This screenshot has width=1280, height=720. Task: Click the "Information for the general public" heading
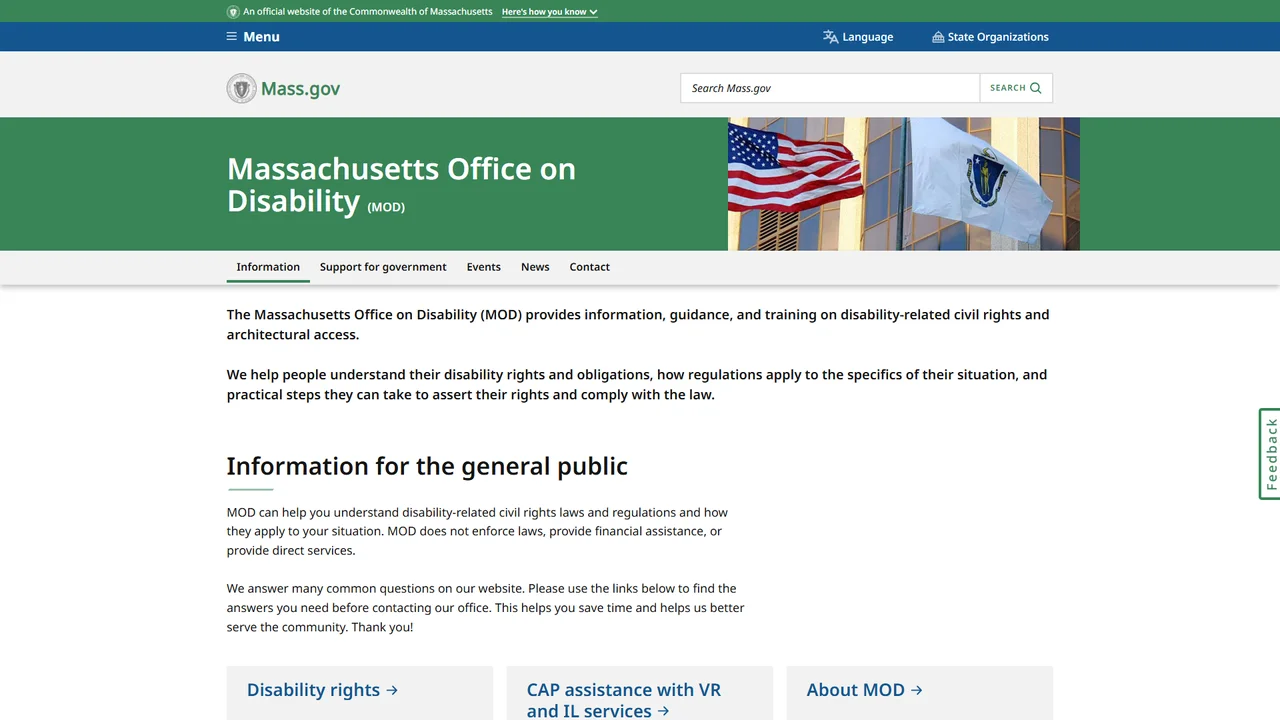(427, 466)
